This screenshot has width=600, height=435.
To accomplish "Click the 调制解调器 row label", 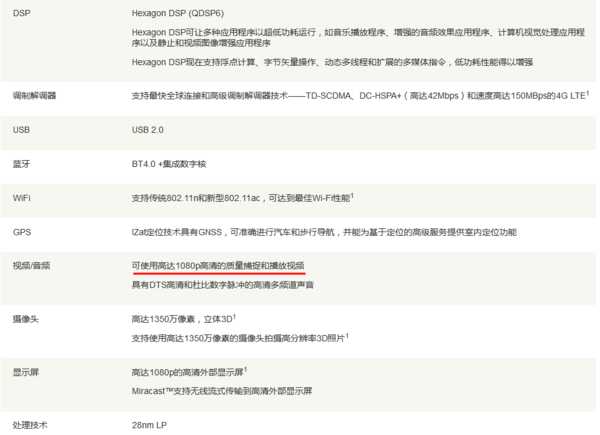I will pos(34,96).
